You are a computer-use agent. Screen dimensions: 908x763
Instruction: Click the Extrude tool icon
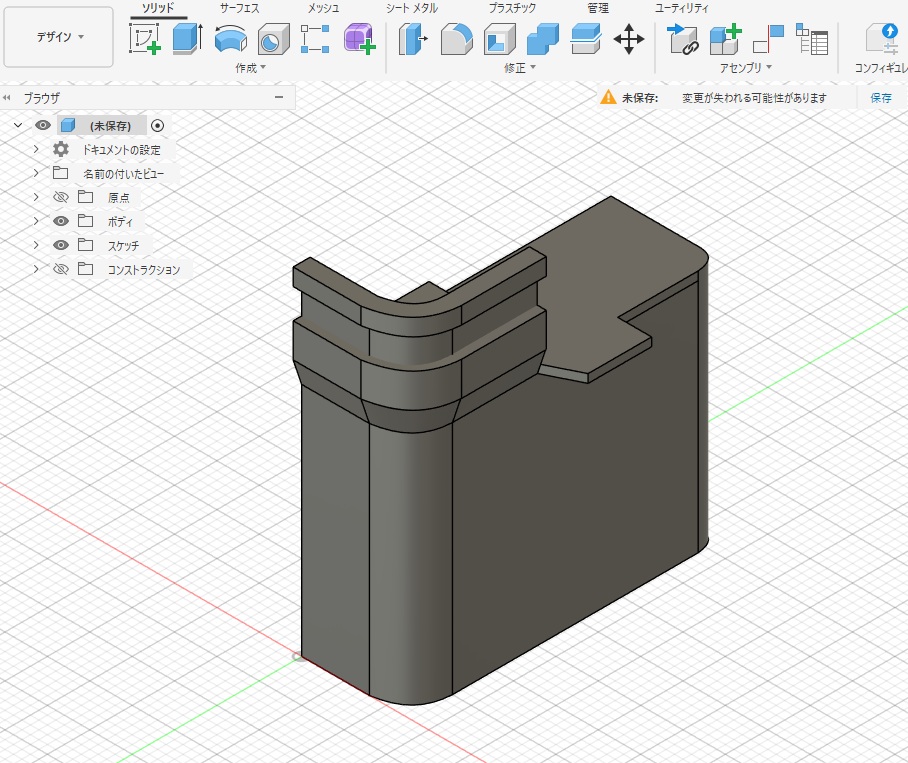coord(187,40)
